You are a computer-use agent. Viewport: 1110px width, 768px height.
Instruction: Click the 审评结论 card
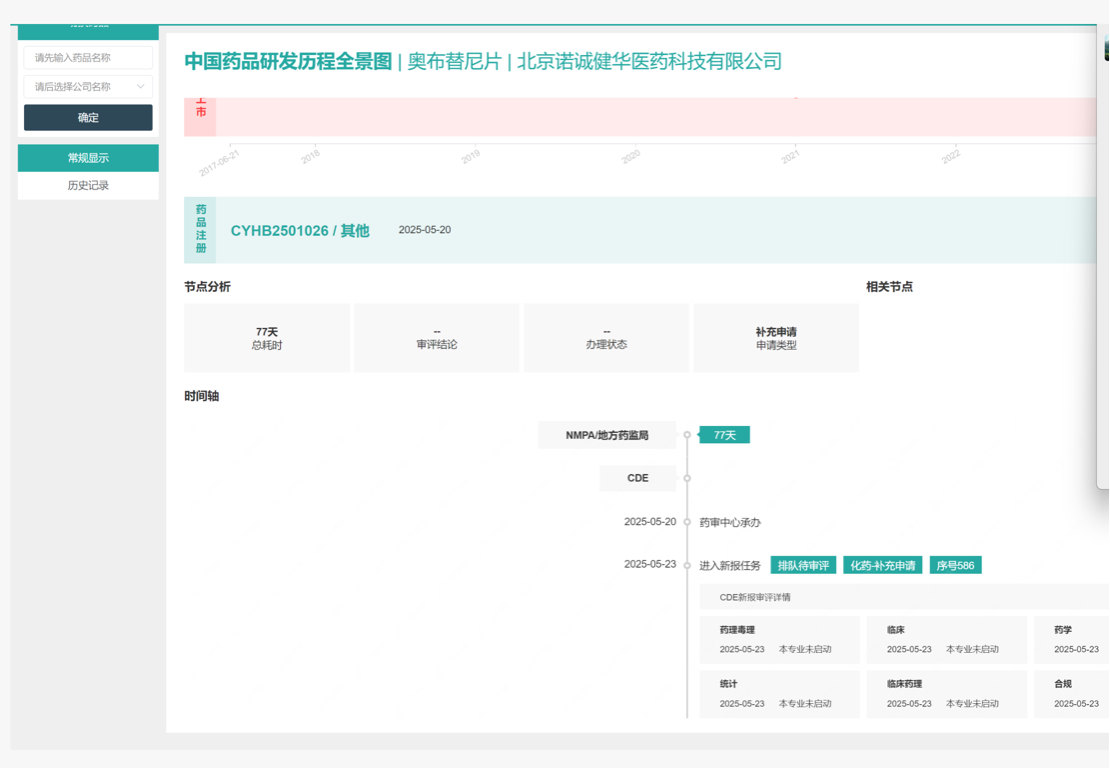coord(437,338)
